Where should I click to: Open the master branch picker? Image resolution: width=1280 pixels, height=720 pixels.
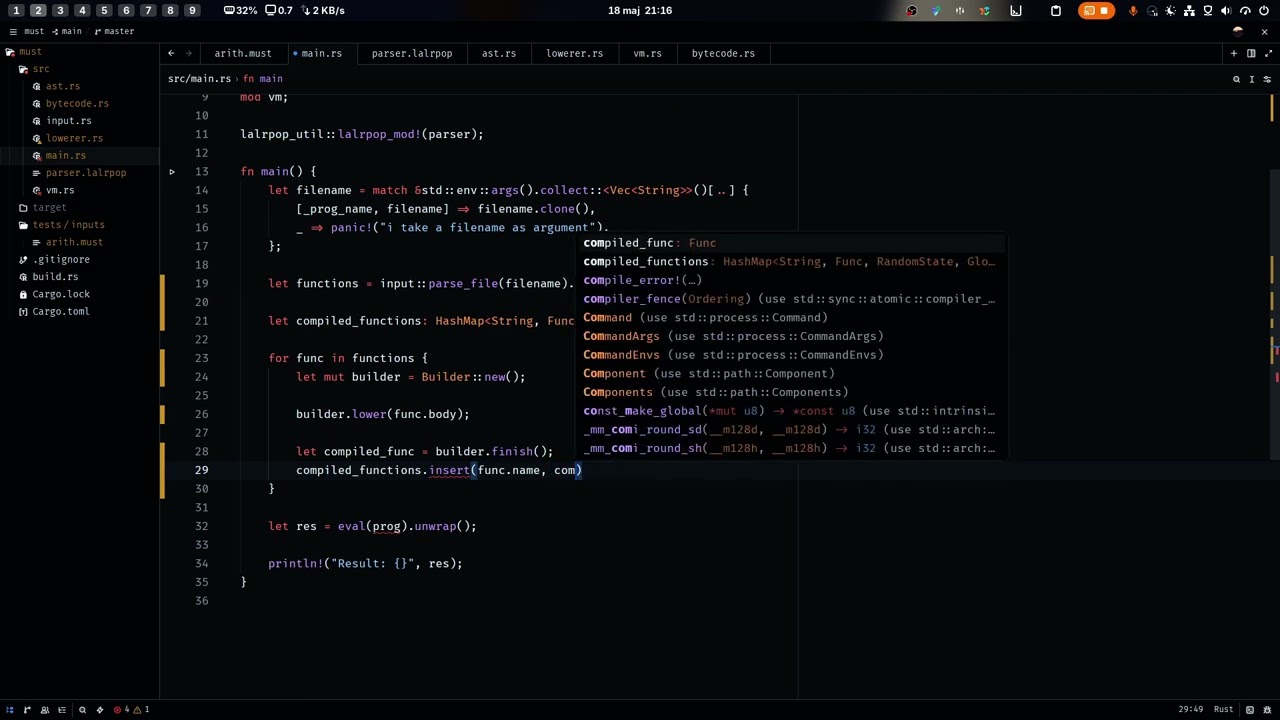[118, 31]
